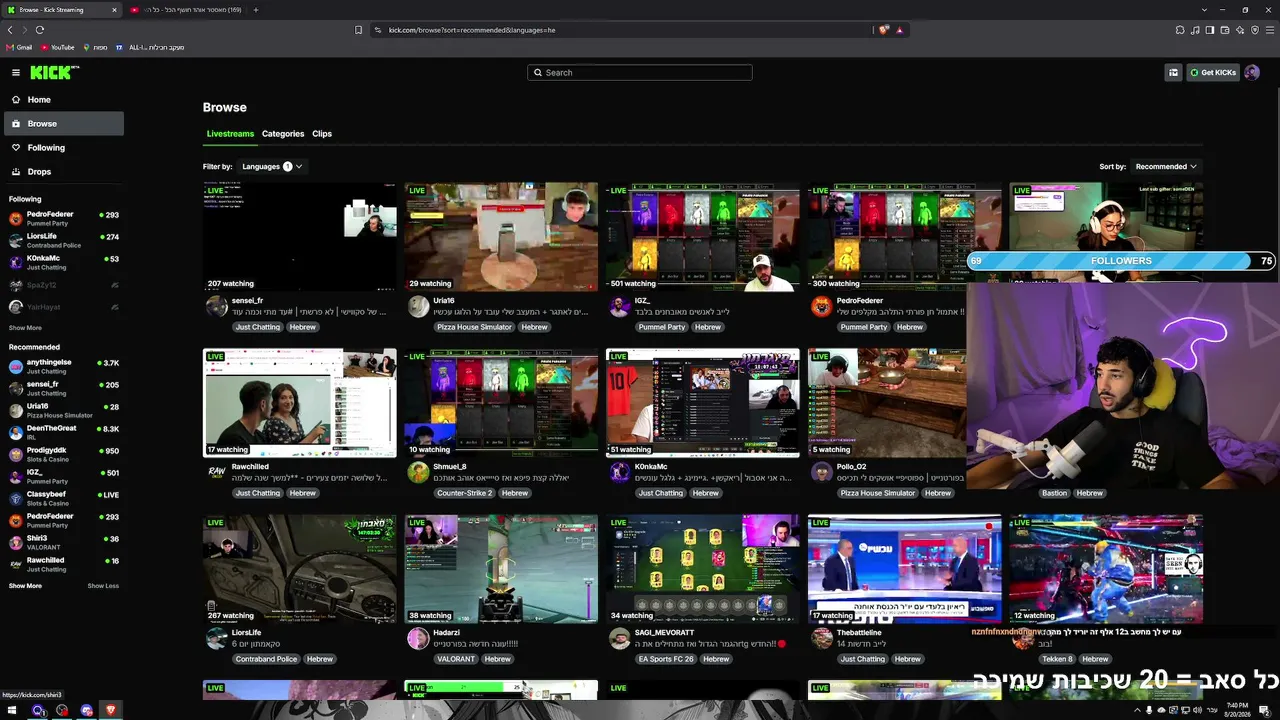Image resolution: width=1280 pixels, height=720 pixels.
Task: Click Thebattleline avatar in stream grid
Action: tap(822, 638)
